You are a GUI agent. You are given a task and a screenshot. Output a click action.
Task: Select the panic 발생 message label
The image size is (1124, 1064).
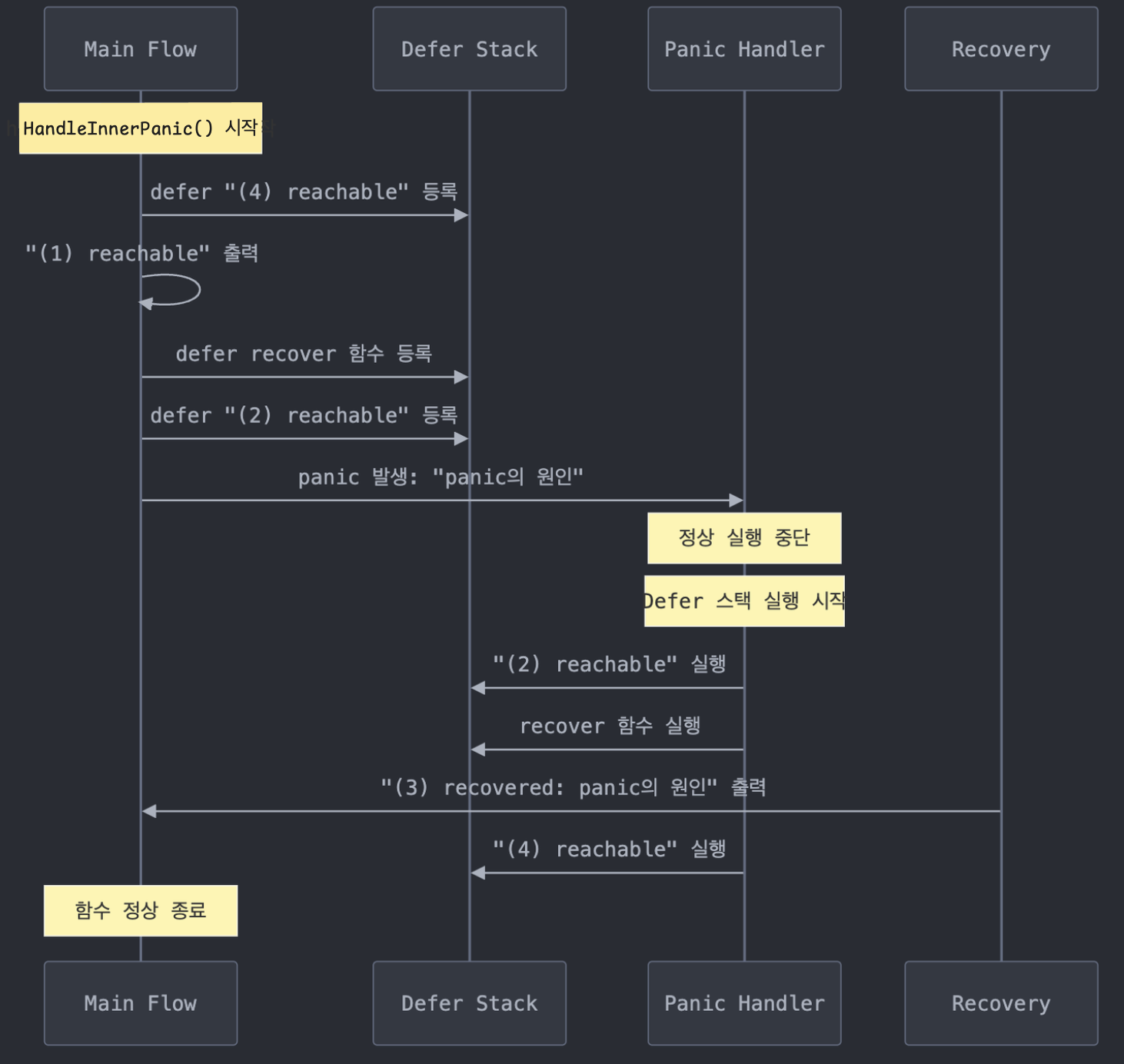(441, 477)
